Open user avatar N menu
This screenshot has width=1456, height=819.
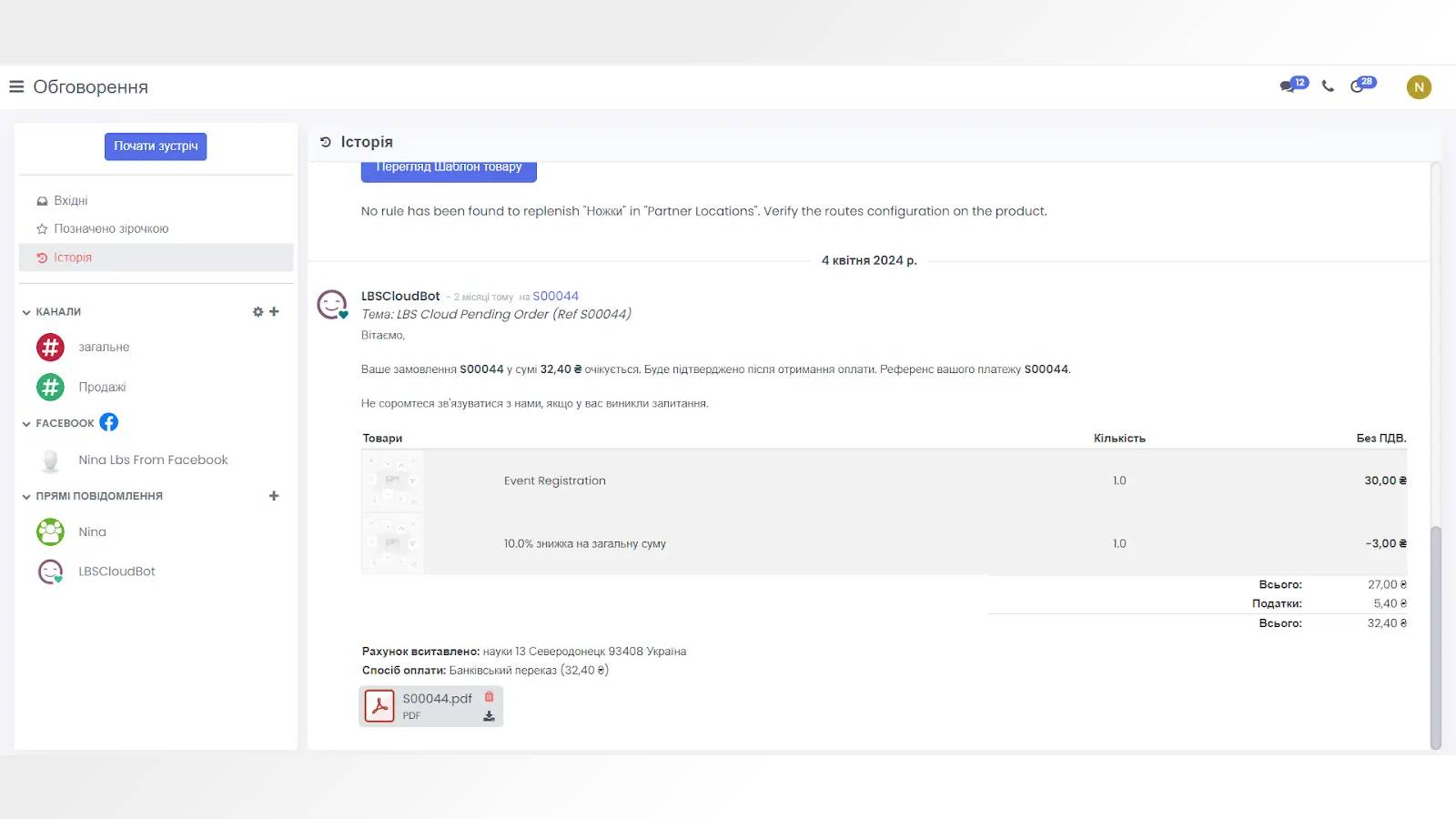[x=1418, y=87]
